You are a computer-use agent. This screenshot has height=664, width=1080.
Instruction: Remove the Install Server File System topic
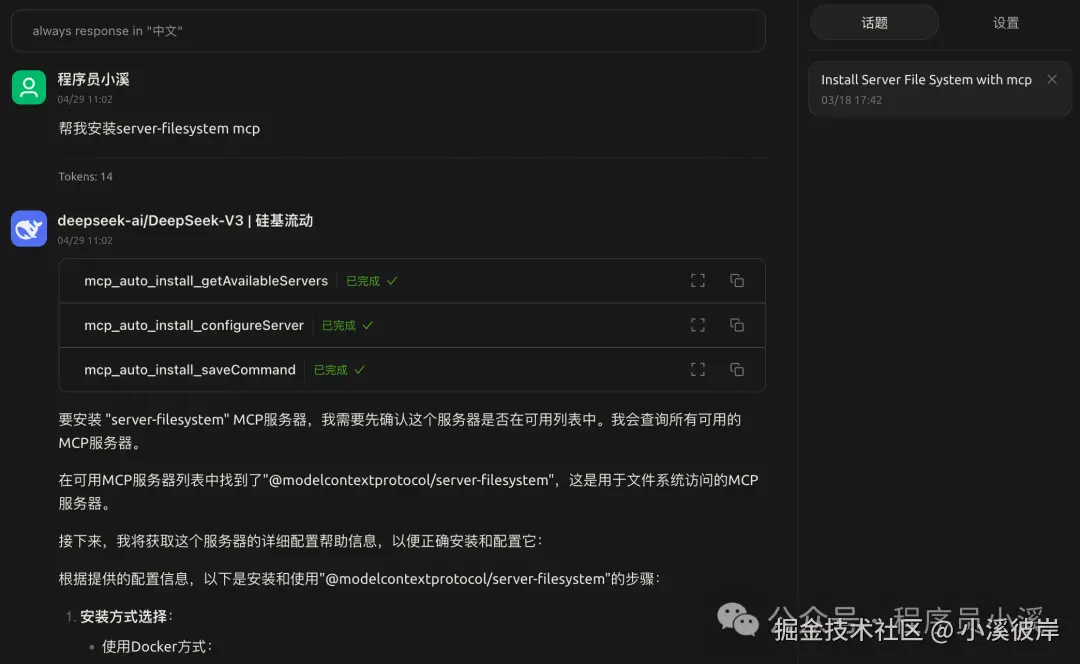[x=1052, y=79]
